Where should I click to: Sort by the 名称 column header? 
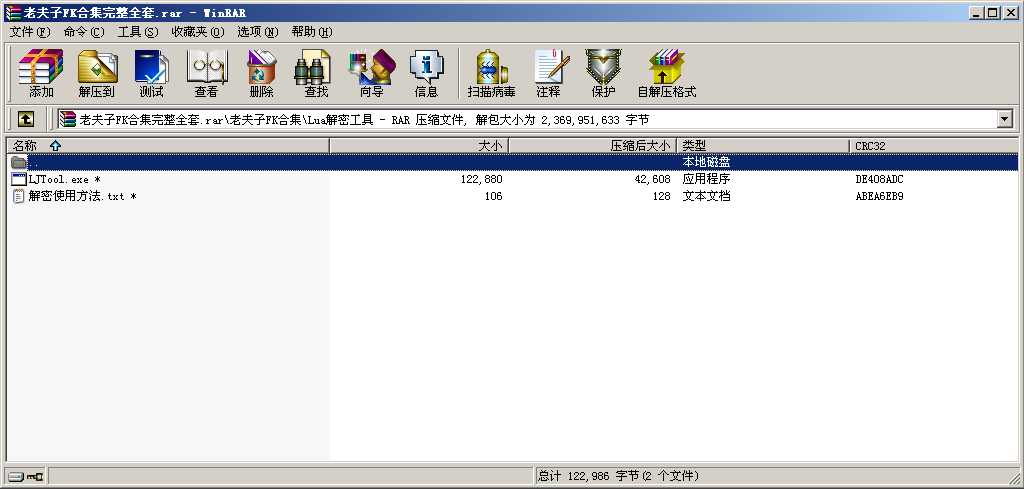[x=168, y=146]
